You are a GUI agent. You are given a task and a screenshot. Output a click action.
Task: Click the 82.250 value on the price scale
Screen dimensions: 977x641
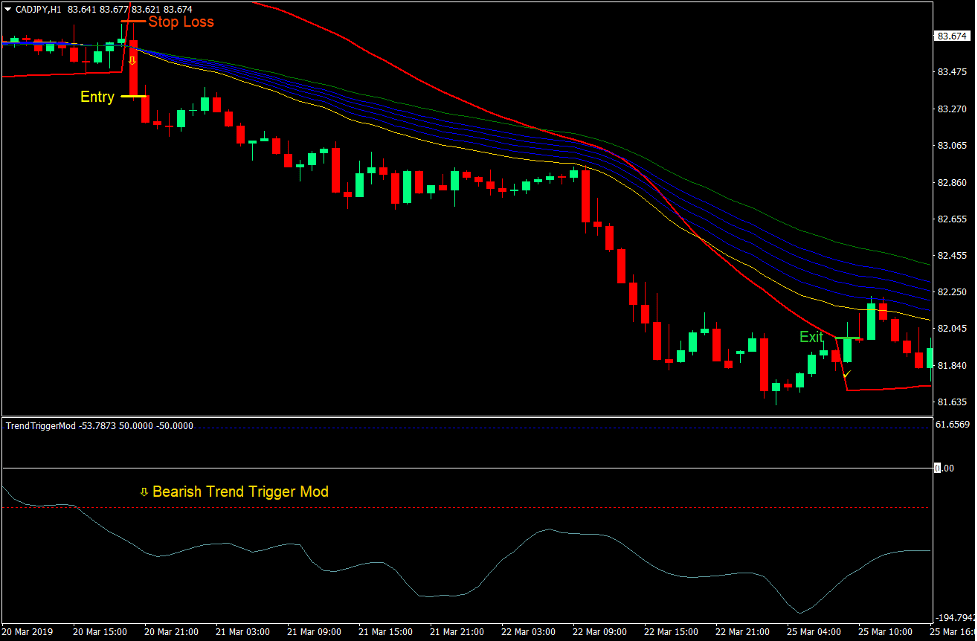coord(951,292)
